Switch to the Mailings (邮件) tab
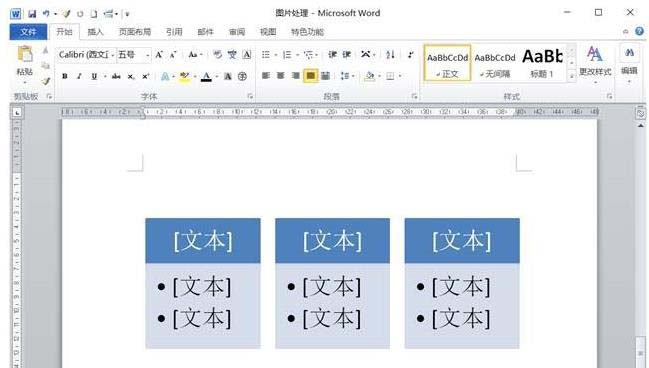The image size is (649, 368). (x=205, y=32)
